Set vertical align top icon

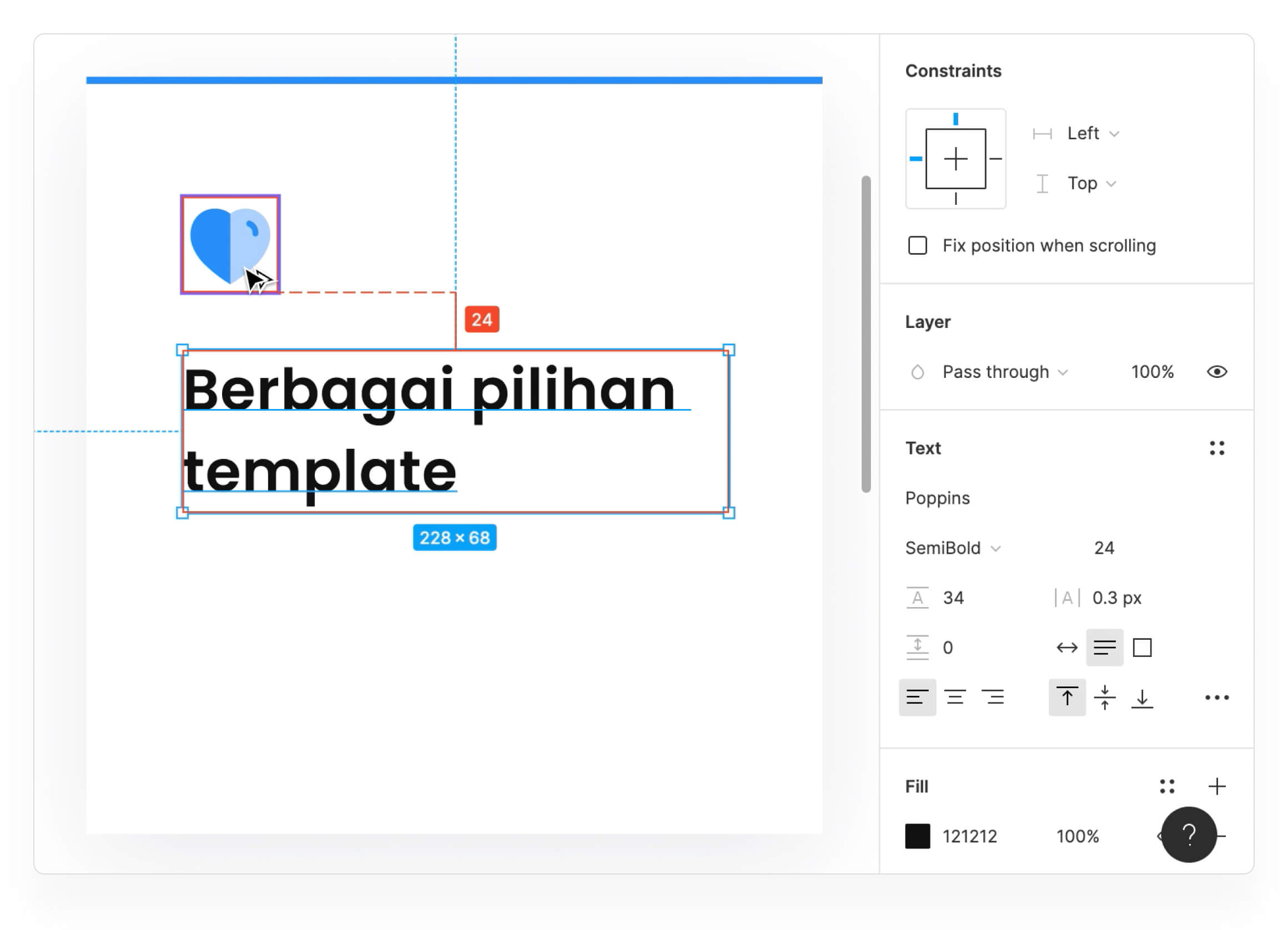click(x=1066, y=697)
